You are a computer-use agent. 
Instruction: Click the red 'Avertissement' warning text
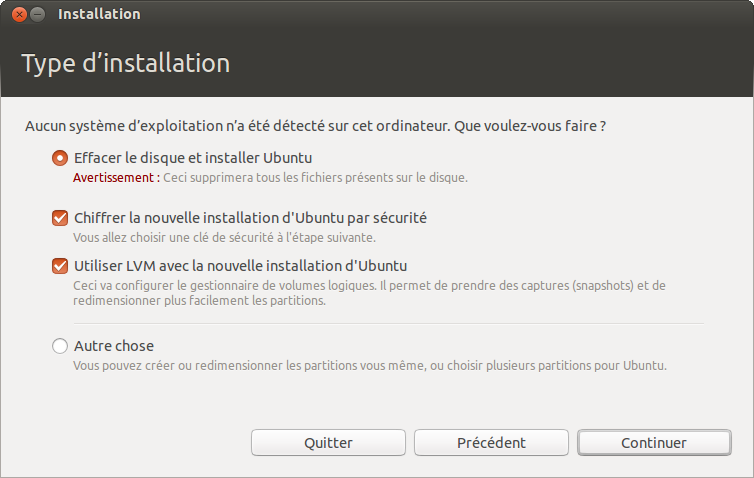coord(116,177)
